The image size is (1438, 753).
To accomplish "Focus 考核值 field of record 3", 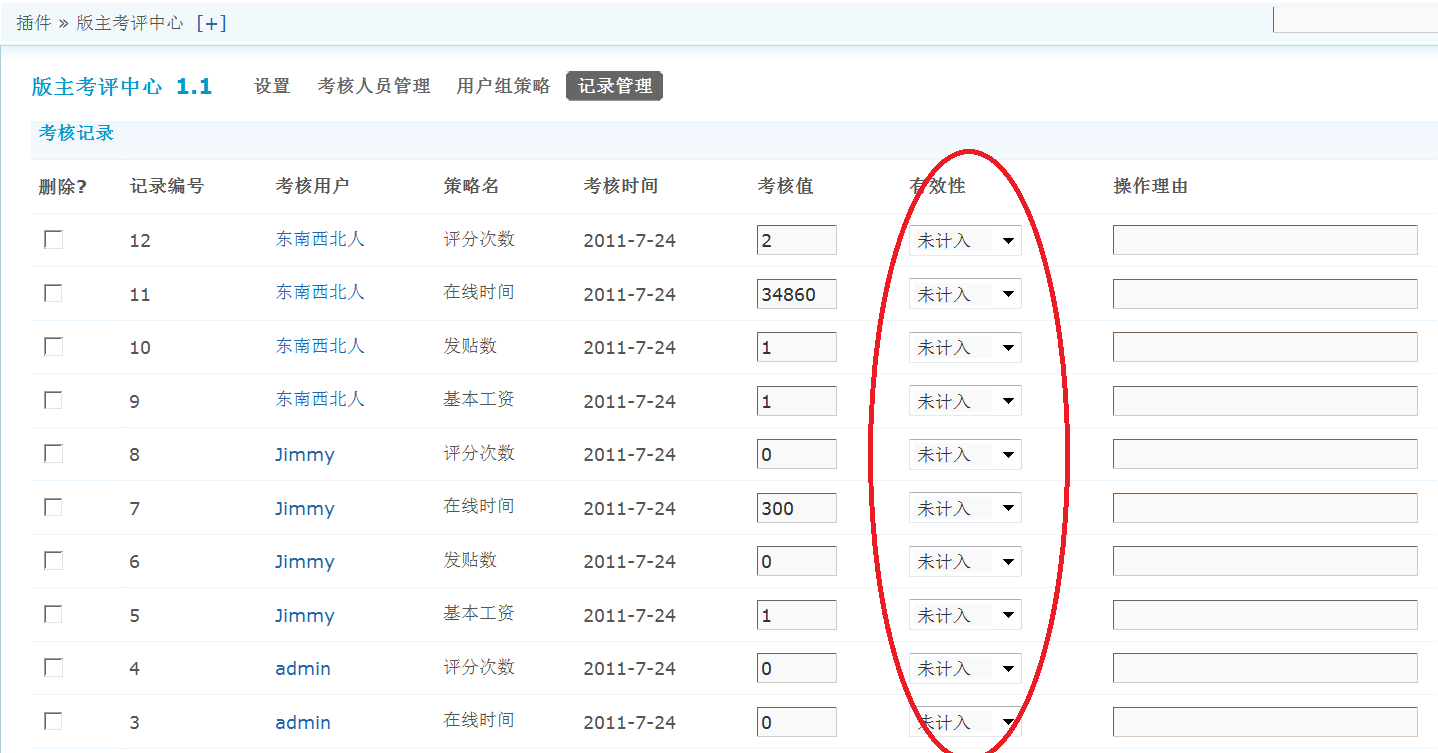I will point(797,722).
